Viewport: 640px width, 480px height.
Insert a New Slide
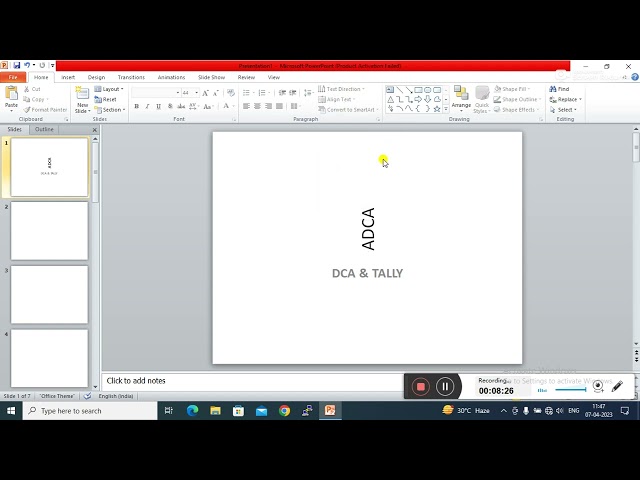(82, 100)
